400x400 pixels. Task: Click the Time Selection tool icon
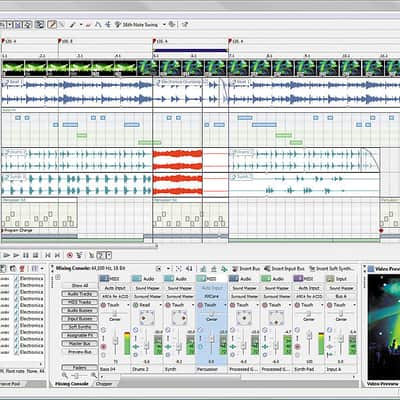[x=108, y=24]
